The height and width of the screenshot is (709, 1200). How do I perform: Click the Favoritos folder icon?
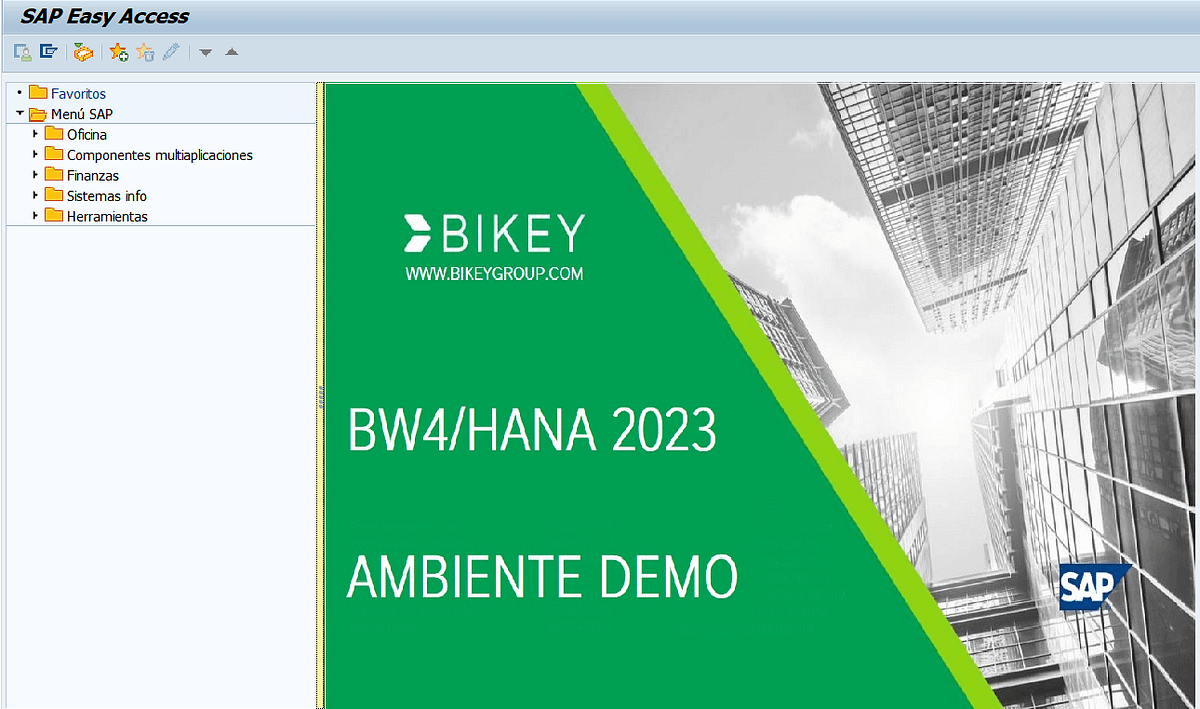(38, 93)
